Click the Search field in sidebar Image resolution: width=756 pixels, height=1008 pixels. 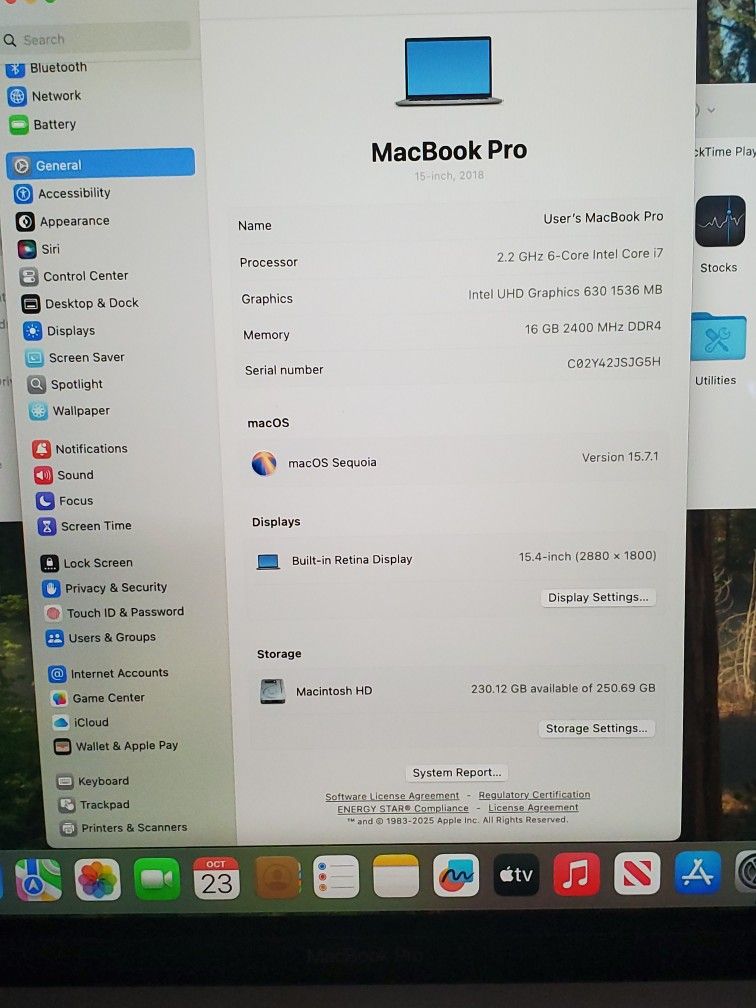[x=95, y=40]
